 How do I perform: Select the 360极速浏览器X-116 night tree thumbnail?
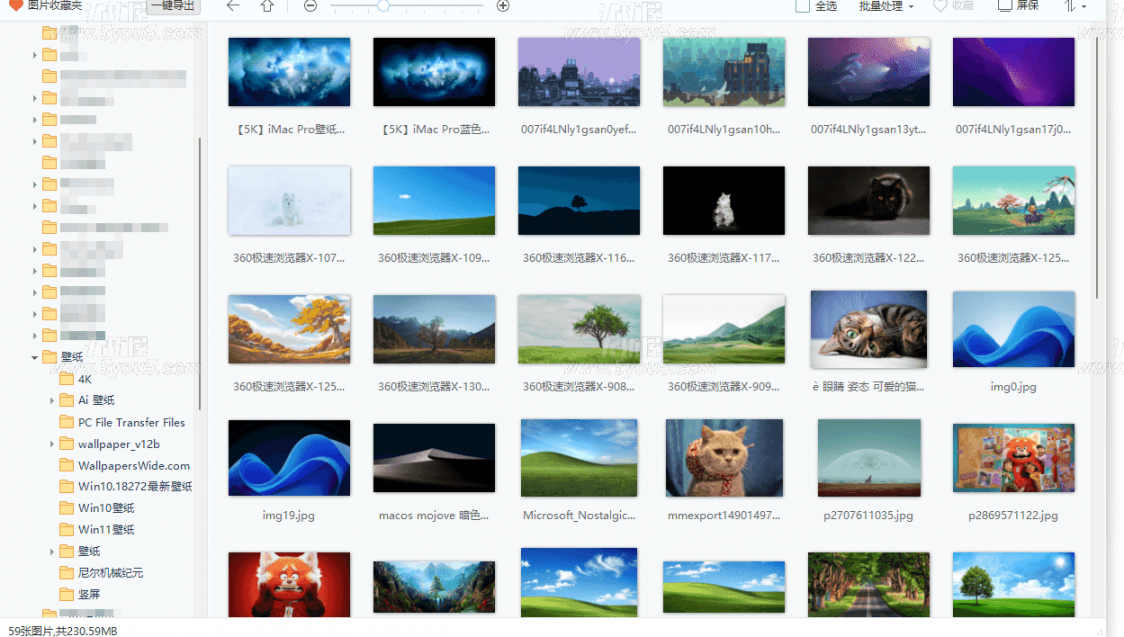pos(578,201)
